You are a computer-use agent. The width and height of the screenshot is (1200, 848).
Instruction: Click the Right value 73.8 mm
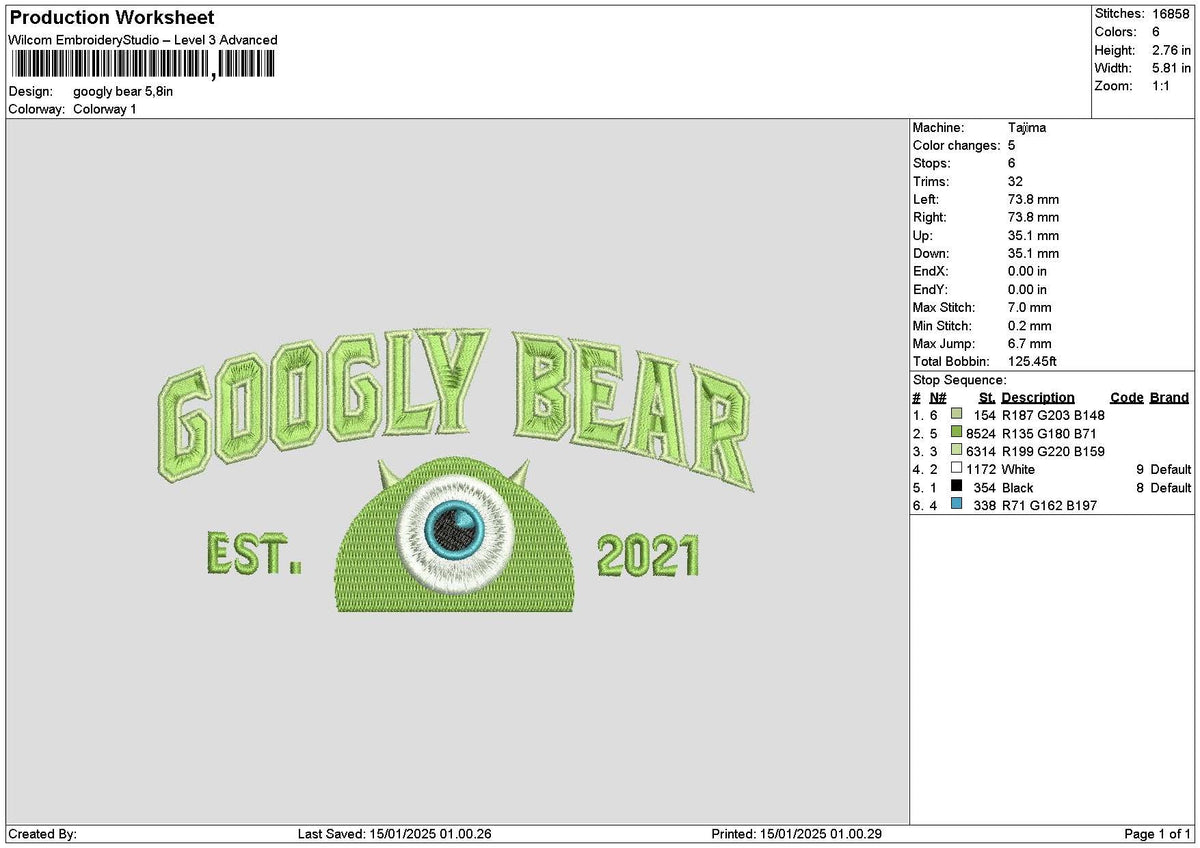[1033, 217]
